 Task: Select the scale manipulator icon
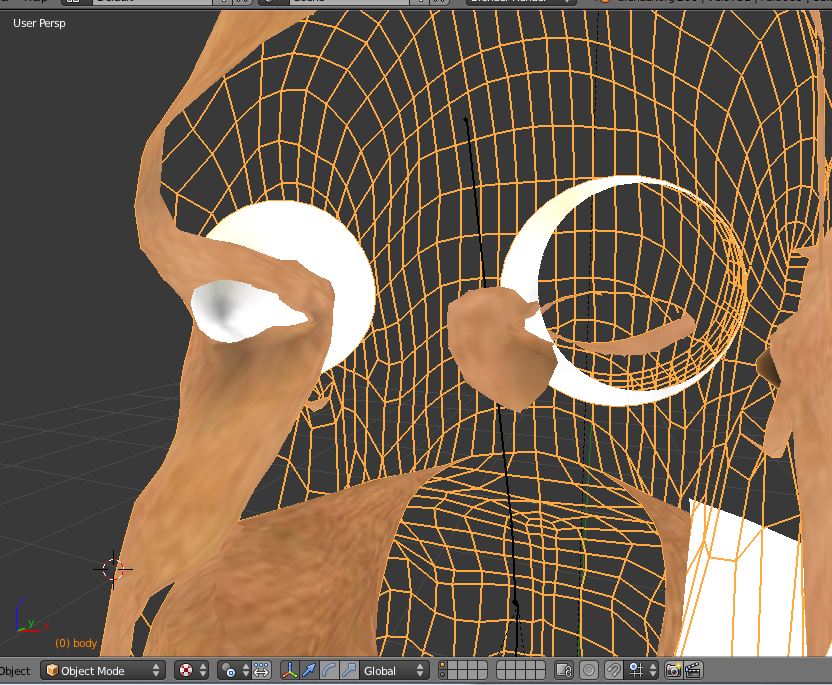pos(349,671)
